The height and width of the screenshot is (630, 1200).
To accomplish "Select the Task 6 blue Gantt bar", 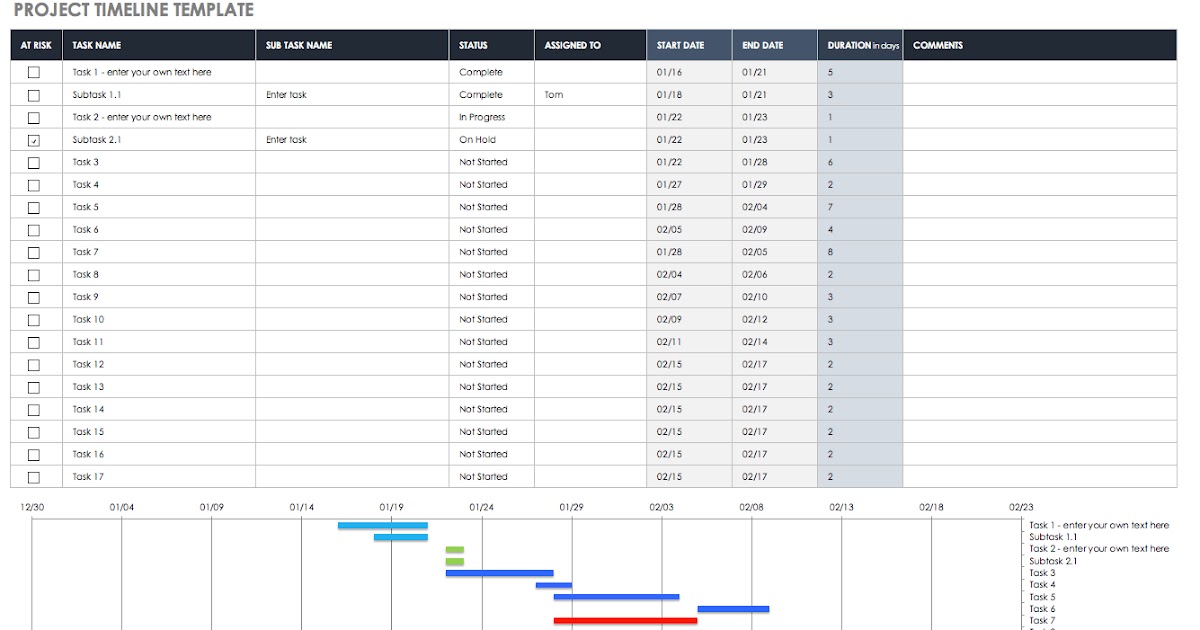I will click(x=733, y=609).
